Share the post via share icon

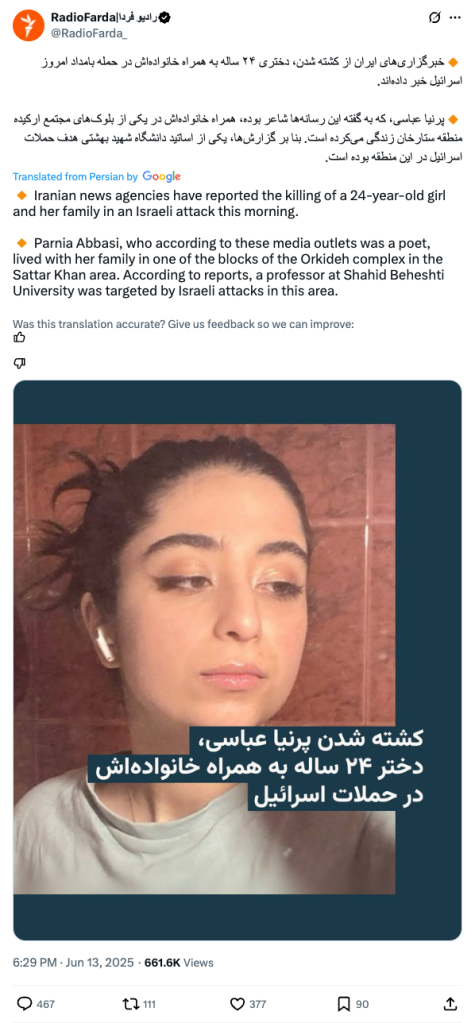[x=450, y=1003]
